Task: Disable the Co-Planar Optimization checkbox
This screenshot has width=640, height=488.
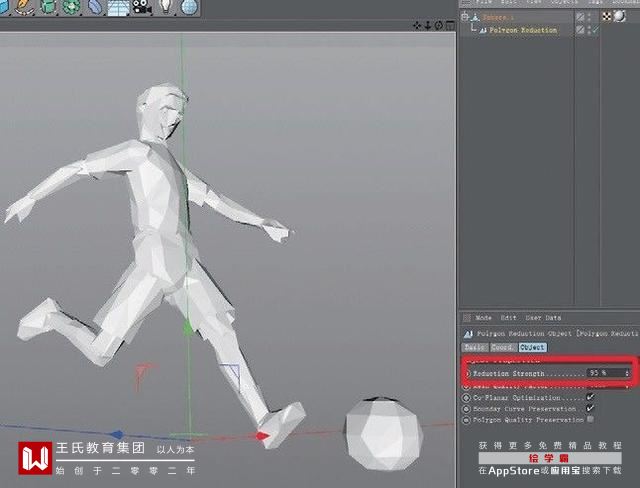Action: (590, 397)
